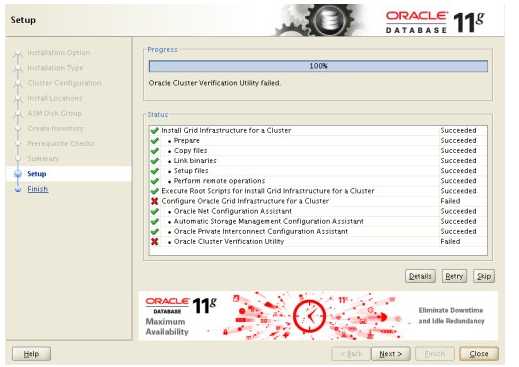Screen dimensions: 519x367
Task: Click the Setup step bullet icon in sidebar
Action: (18, 174)
